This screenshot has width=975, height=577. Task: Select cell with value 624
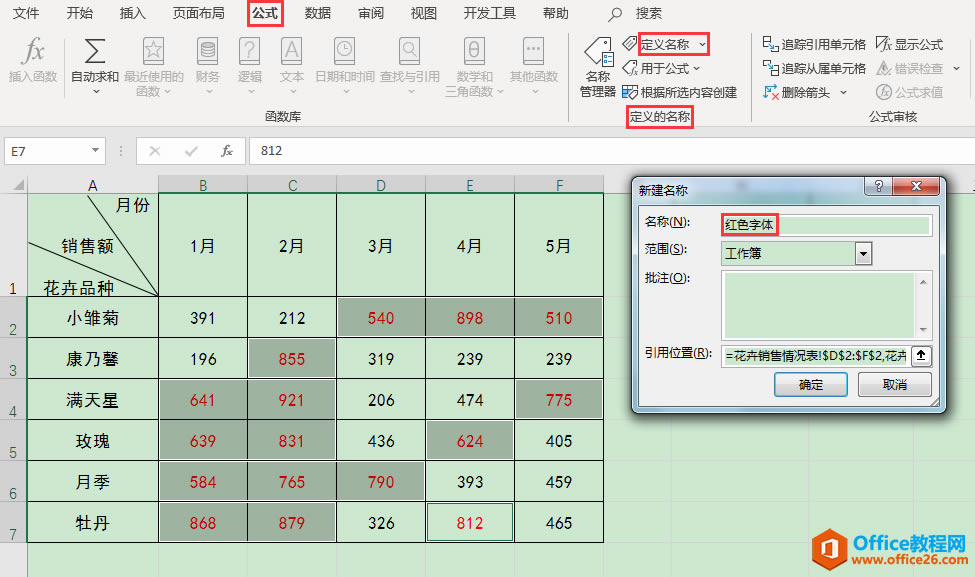point(469,441)
